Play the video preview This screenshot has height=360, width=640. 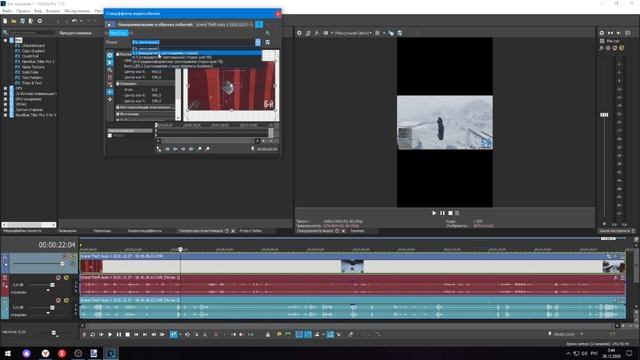434,213
